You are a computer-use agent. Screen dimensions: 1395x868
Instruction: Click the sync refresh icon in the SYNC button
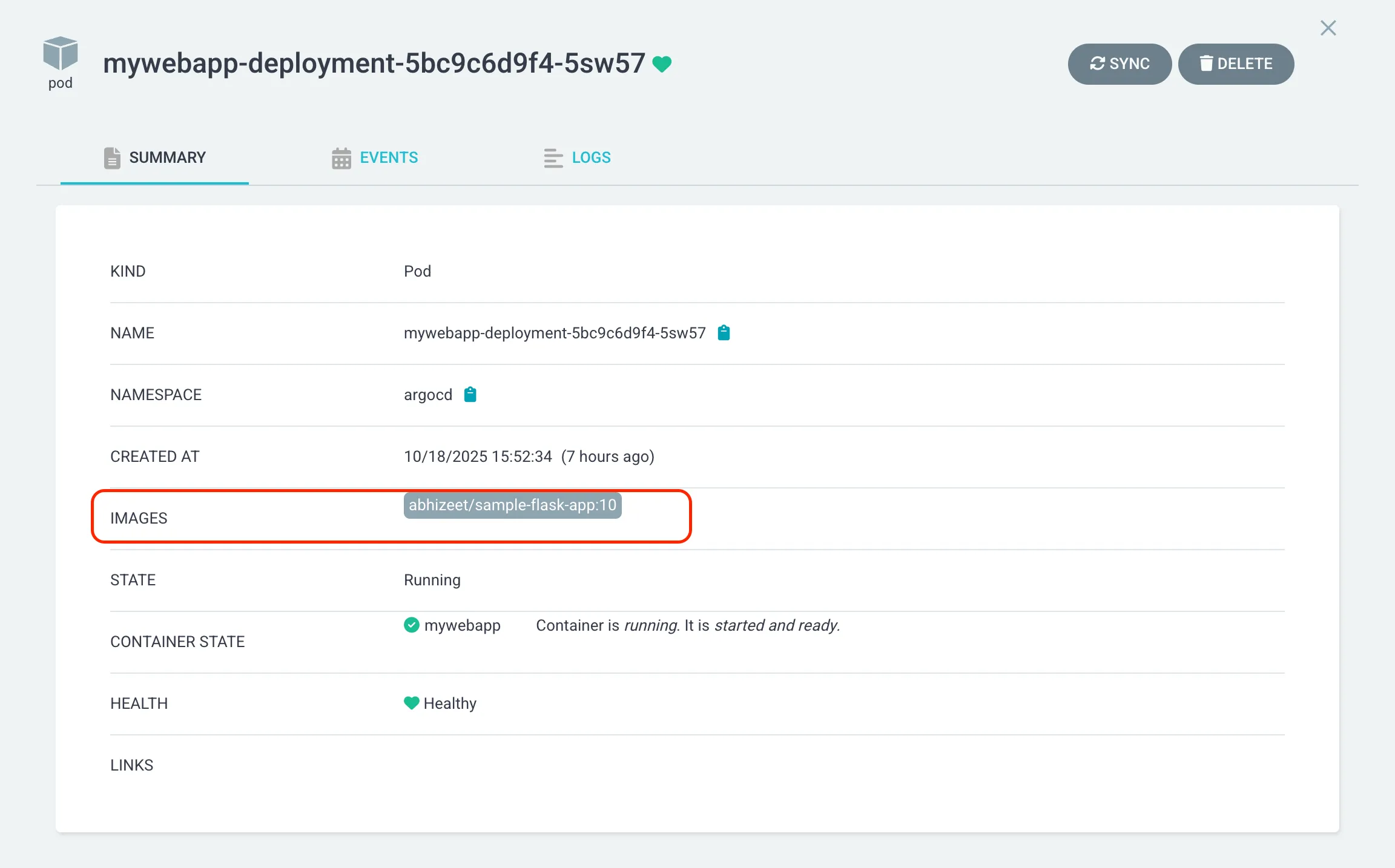tap(1097, 63)
